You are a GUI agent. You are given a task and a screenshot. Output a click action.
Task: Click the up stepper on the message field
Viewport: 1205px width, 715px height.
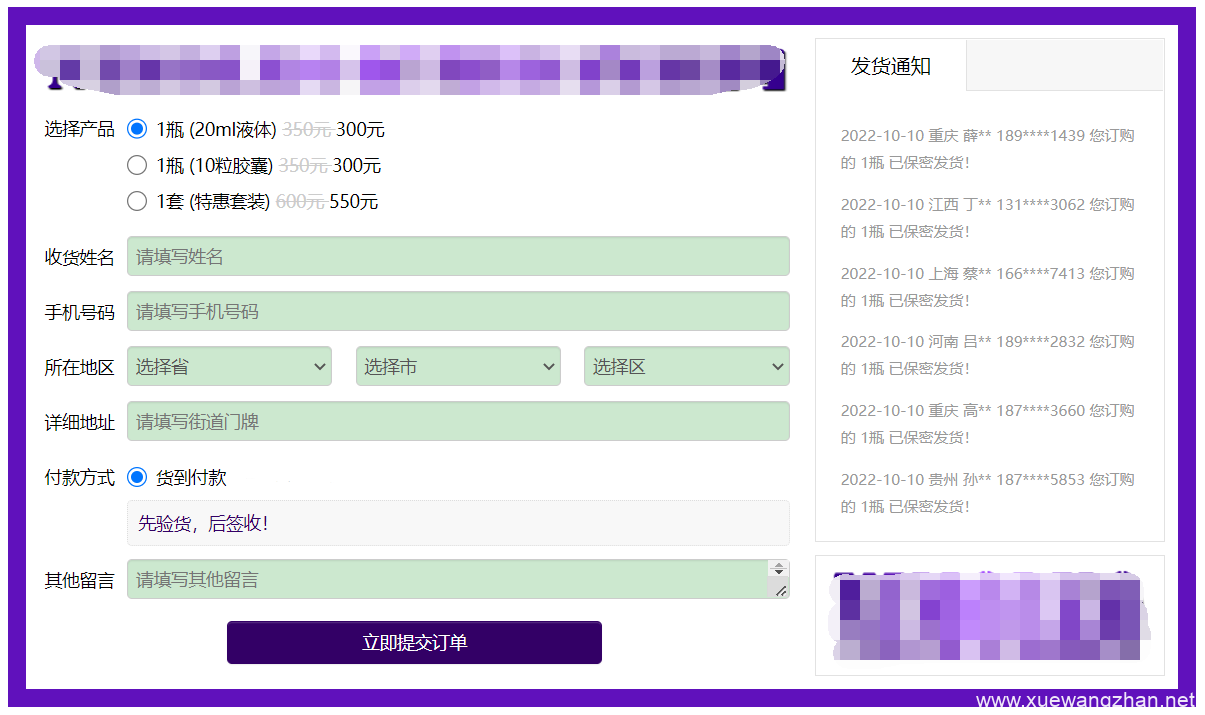[780, 571]
